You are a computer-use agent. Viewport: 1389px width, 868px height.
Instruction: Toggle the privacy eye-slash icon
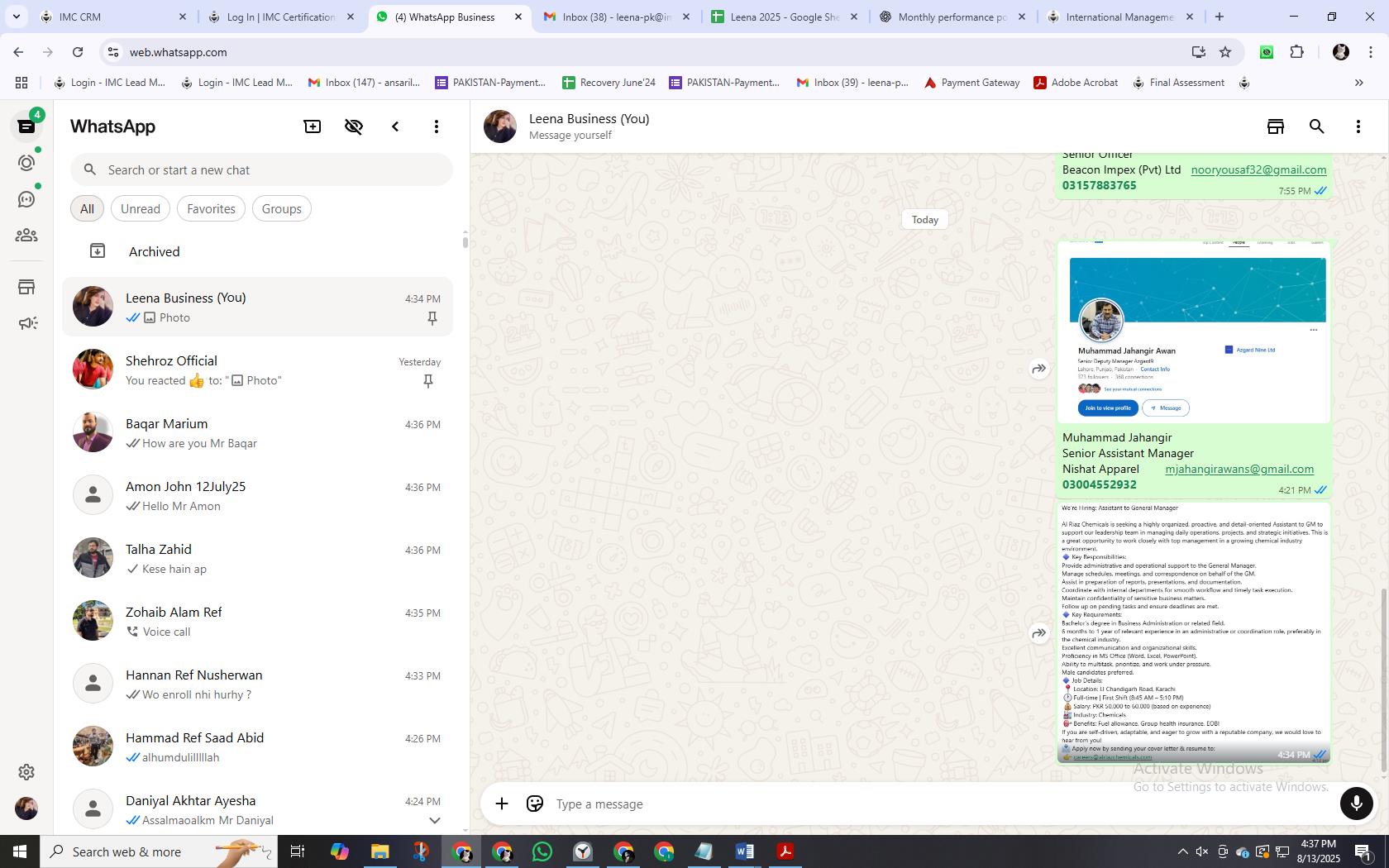[354, 126]
